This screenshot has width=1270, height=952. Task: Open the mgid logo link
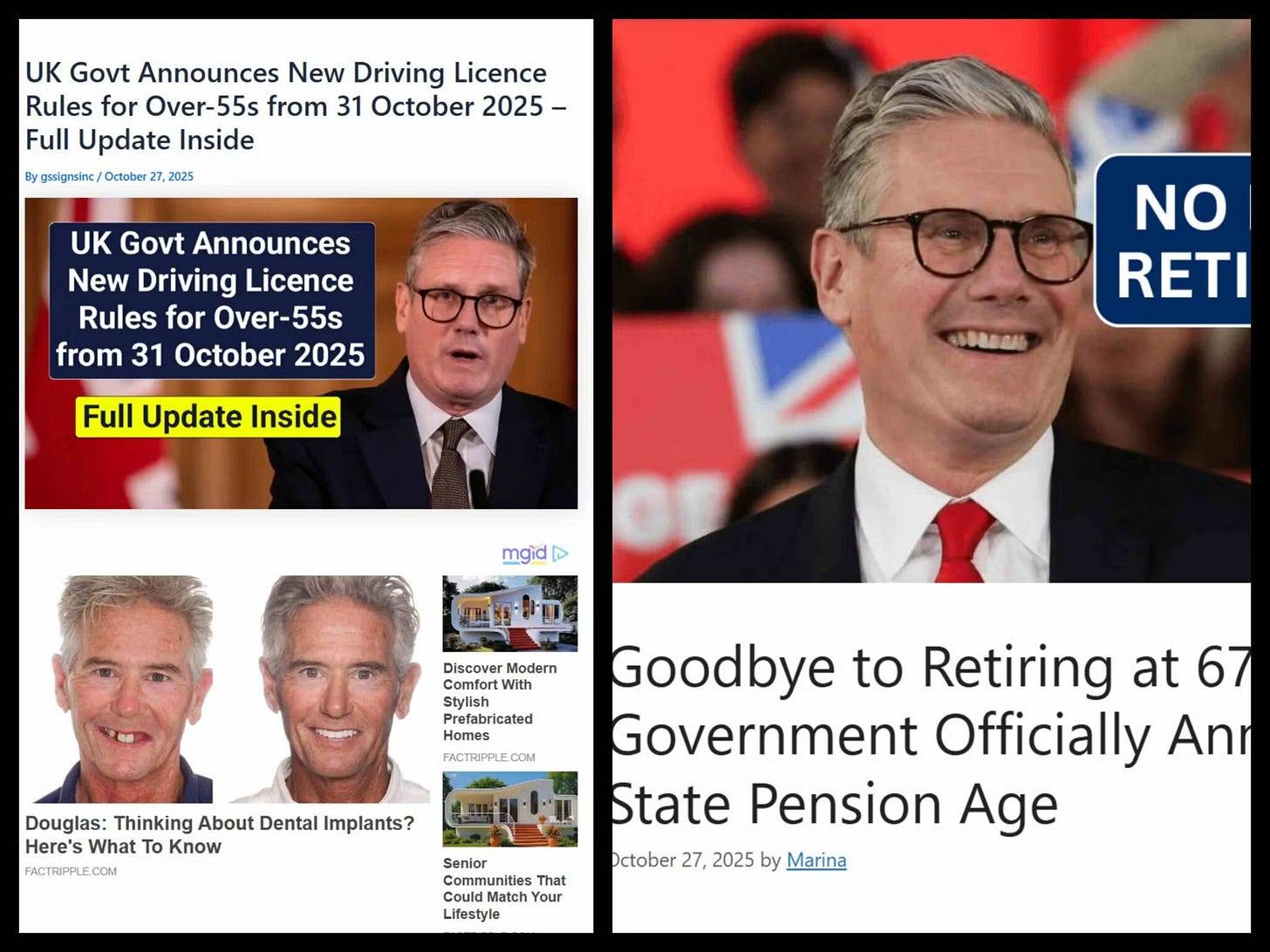[x=524, y=554]
